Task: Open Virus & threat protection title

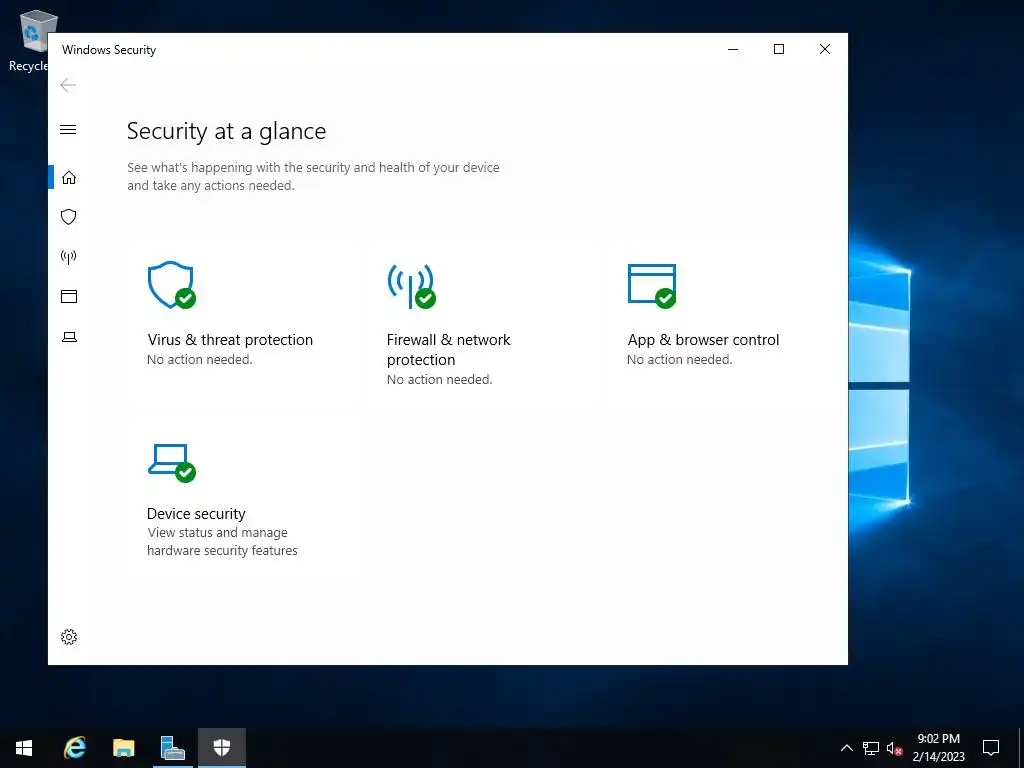Action: [230, 340]
